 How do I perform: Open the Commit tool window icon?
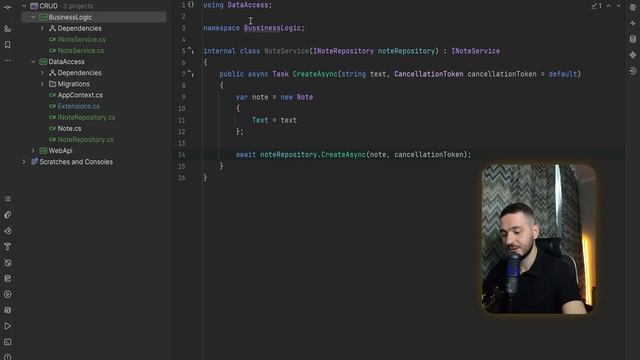7,7
